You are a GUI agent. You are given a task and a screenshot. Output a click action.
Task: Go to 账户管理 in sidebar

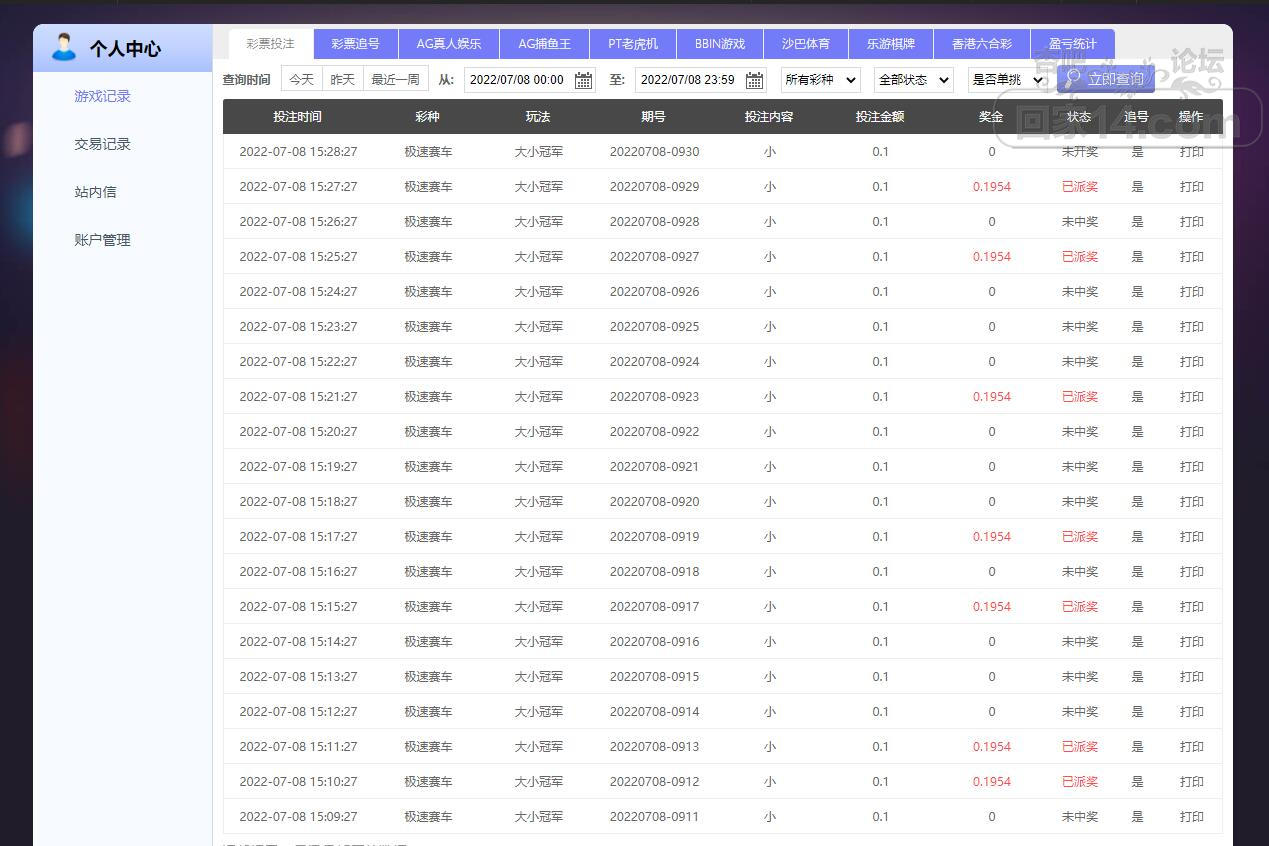[102, 240]
